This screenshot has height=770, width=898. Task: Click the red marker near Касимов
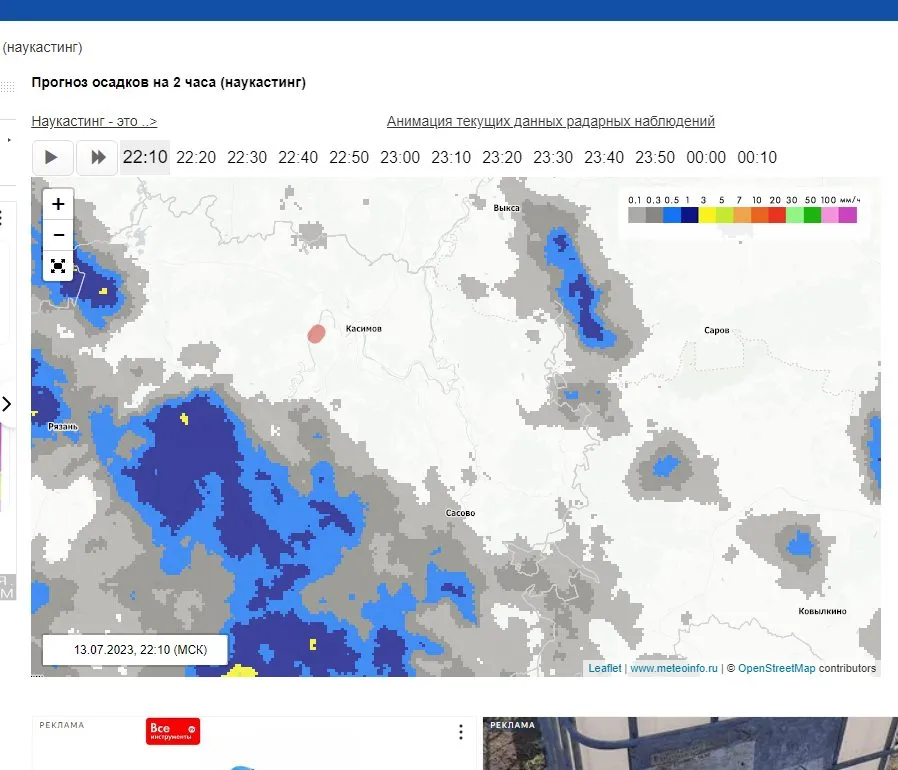point(316,333)
